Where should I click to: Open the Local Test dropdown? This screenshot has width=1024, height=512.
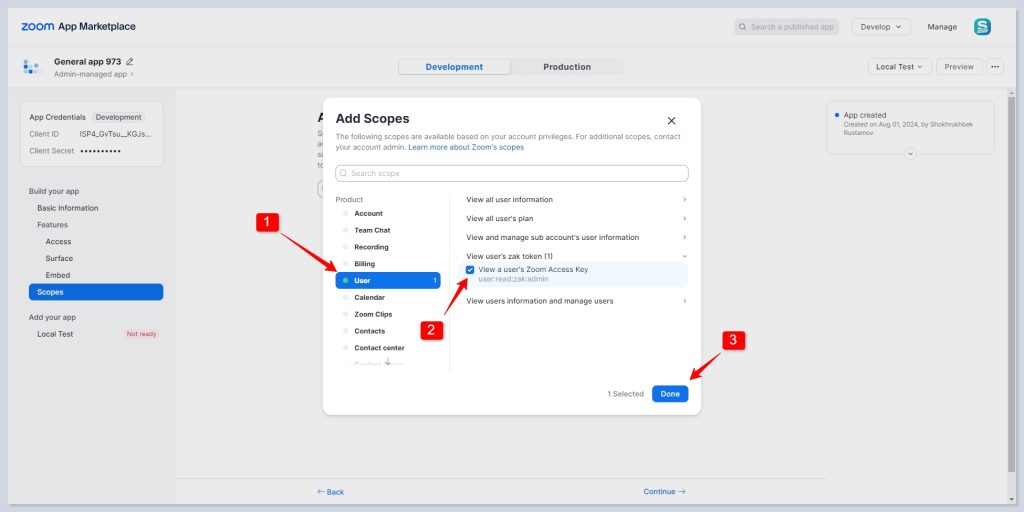900,67
